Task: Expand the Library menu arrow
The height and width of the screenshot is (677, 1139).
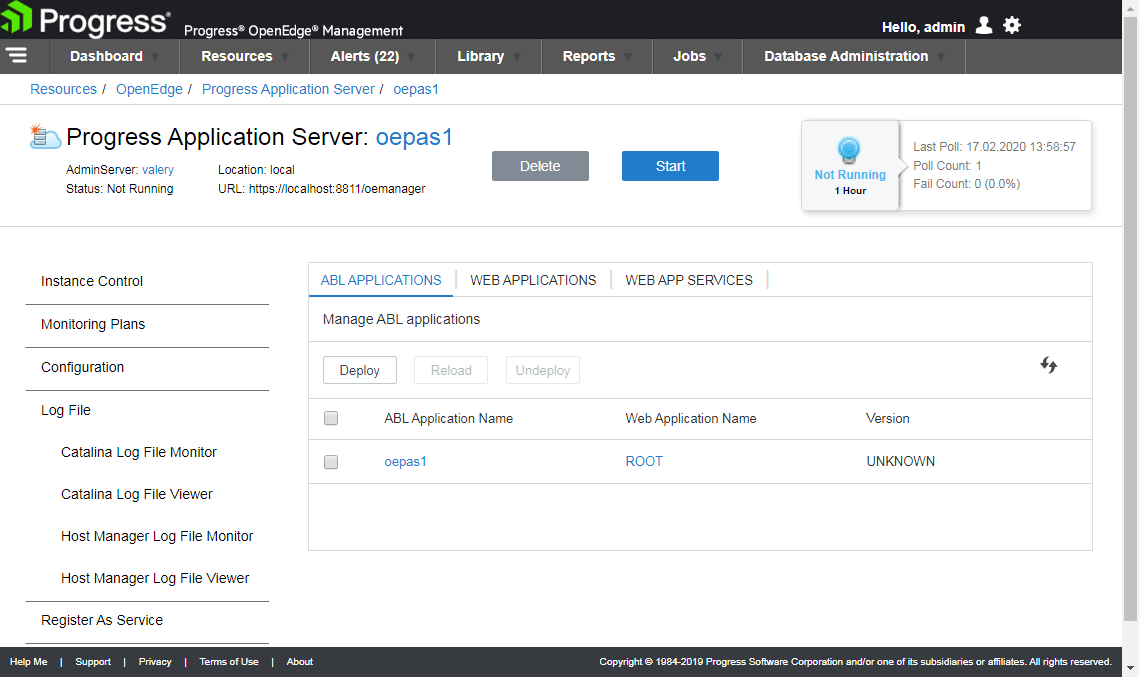Action: click(516, 57)
